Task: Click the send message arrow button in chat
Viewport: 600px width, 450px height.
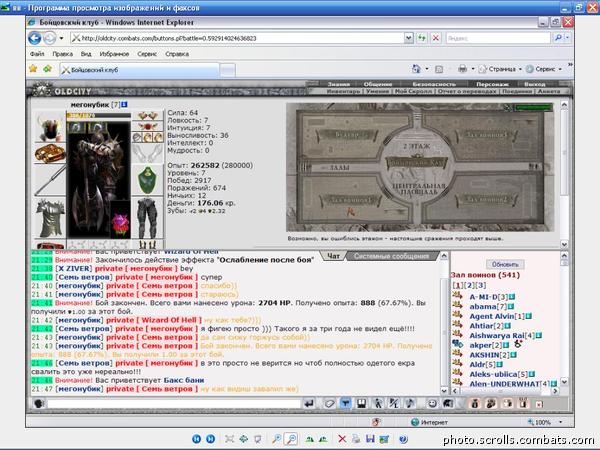Action: pos(309,403)
